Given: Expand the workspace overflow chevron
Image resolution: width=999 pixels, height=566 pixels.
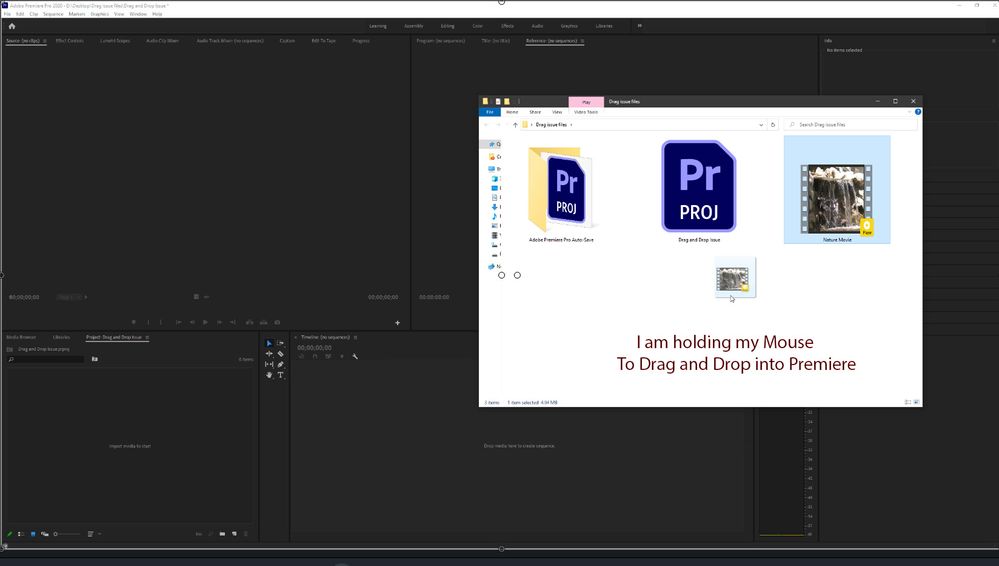Looking at the screenshot, I should [639, 26].
